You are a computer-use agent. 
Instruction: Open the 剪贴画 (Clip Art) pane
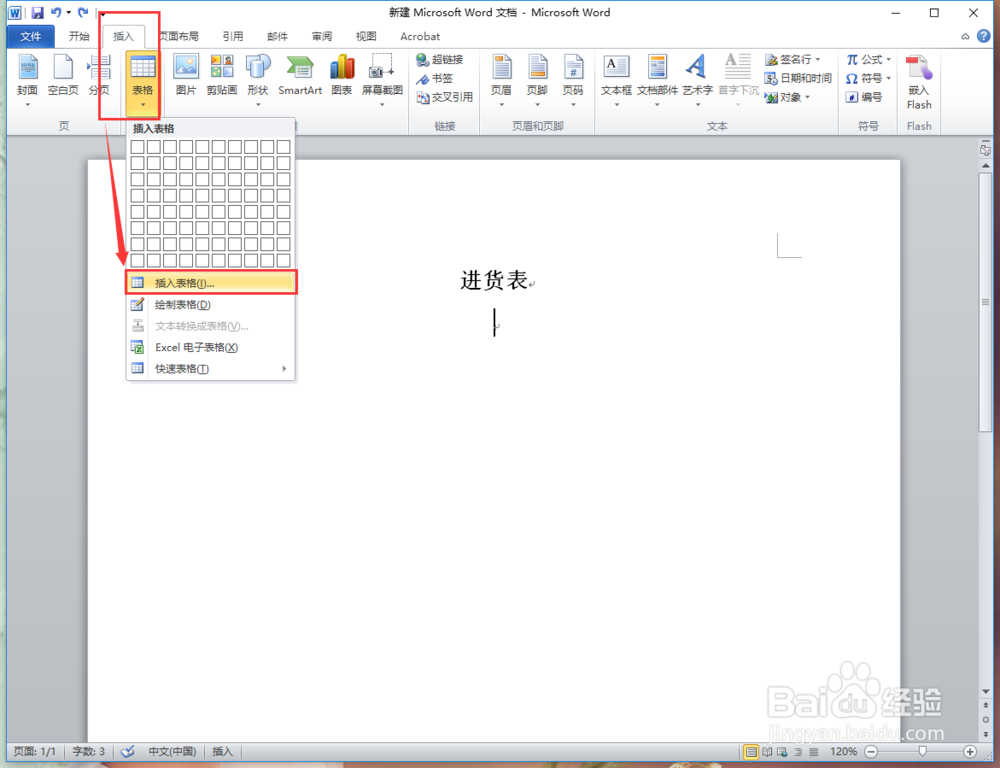click(x=222, y=75)
